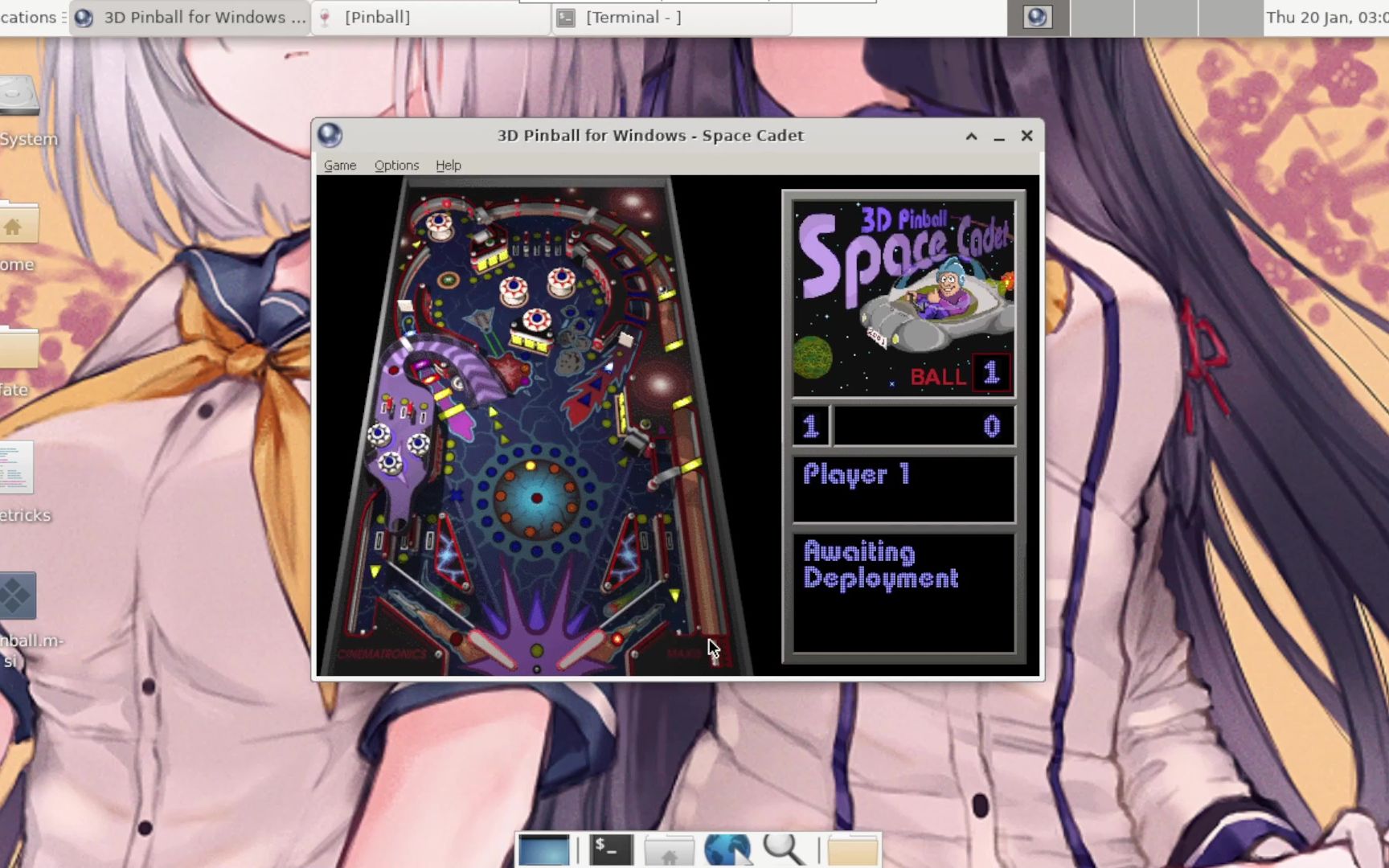The width and height of the screenshot is (1389, 868).
Task: Click the player number 1 box
Action: 811,426
